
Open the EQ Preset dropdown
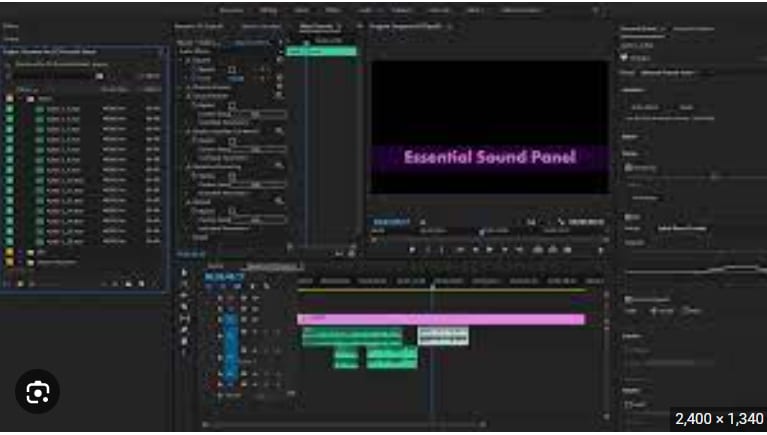pyautogui.click(x=681, y=229)
